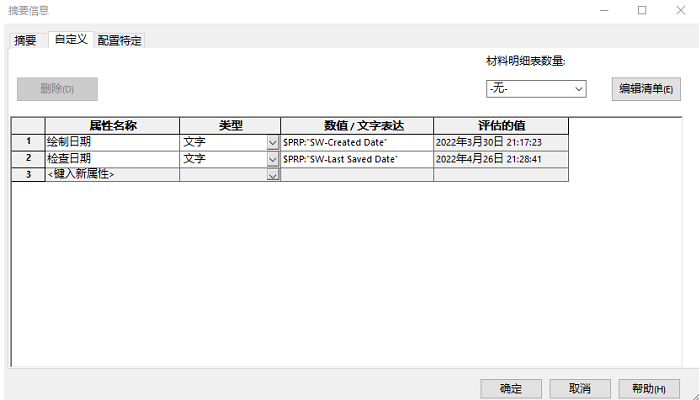The height and width of the screenshot is (400, 700).
Task: Click the 属性名称 column header
Action: click(x=112, y=126)
